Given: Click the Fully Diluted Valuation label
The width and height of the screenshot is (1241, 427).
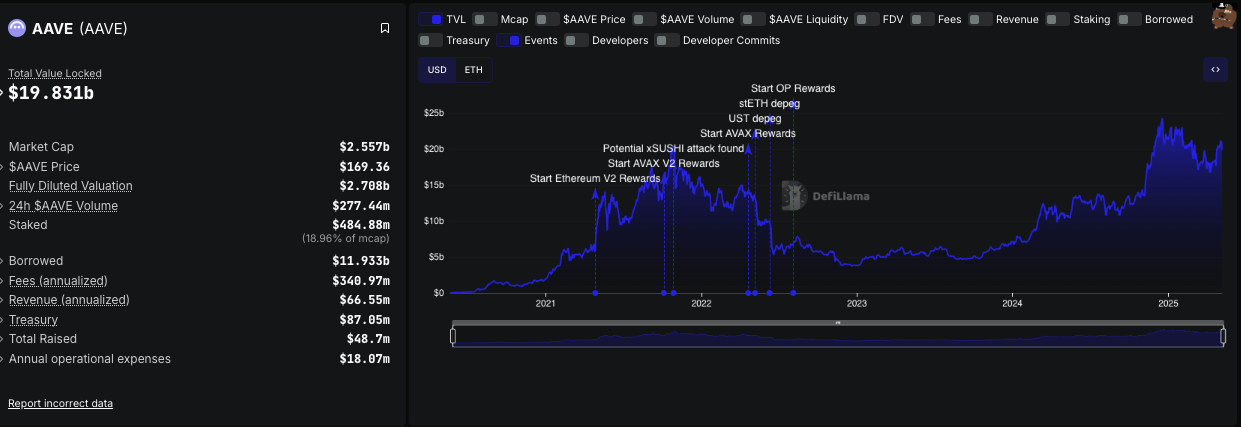Looking at the screenshot, I should pos(70,186).
